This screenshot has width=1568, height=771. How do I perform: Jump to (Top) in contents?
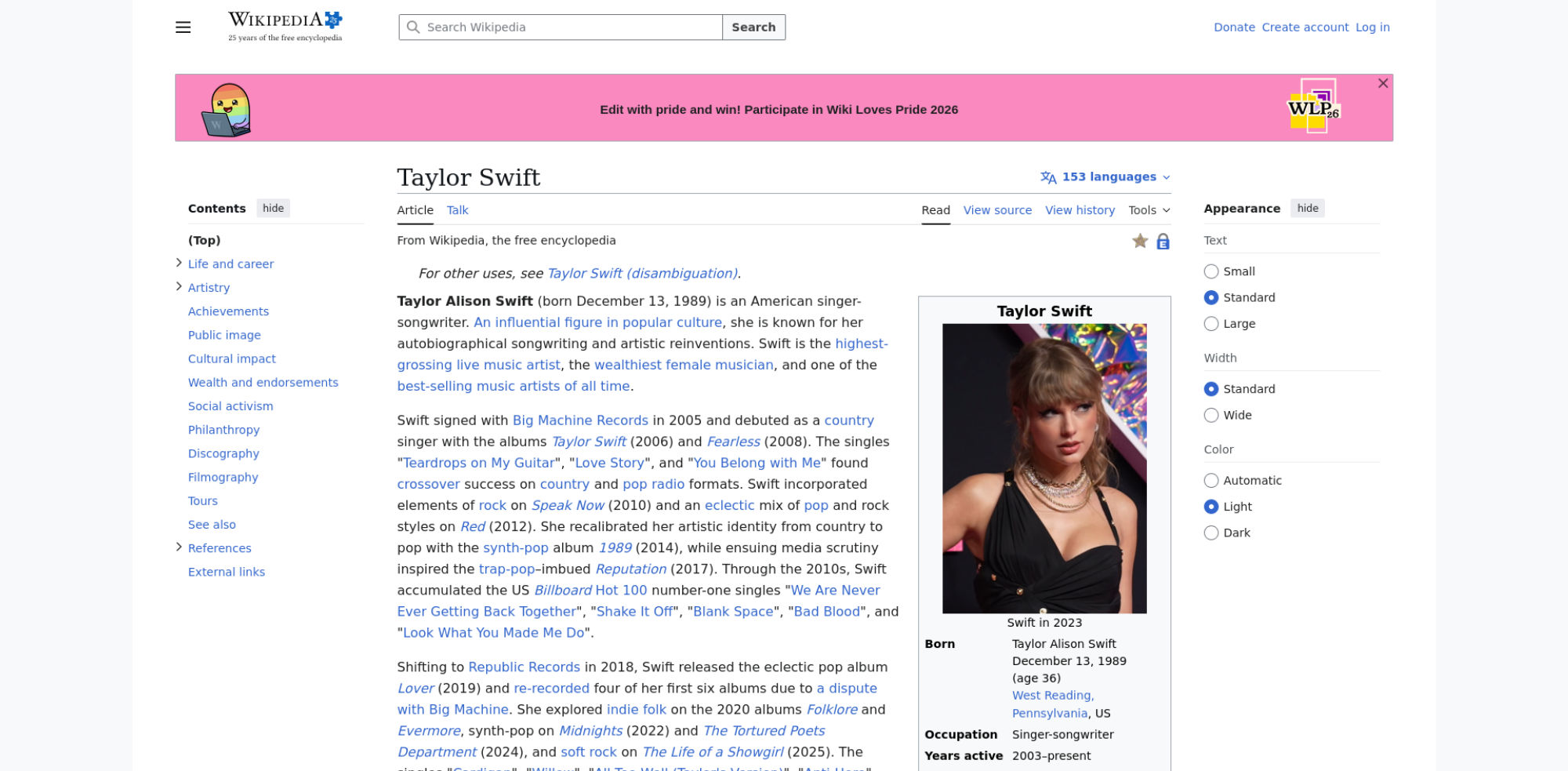(204, 240)
